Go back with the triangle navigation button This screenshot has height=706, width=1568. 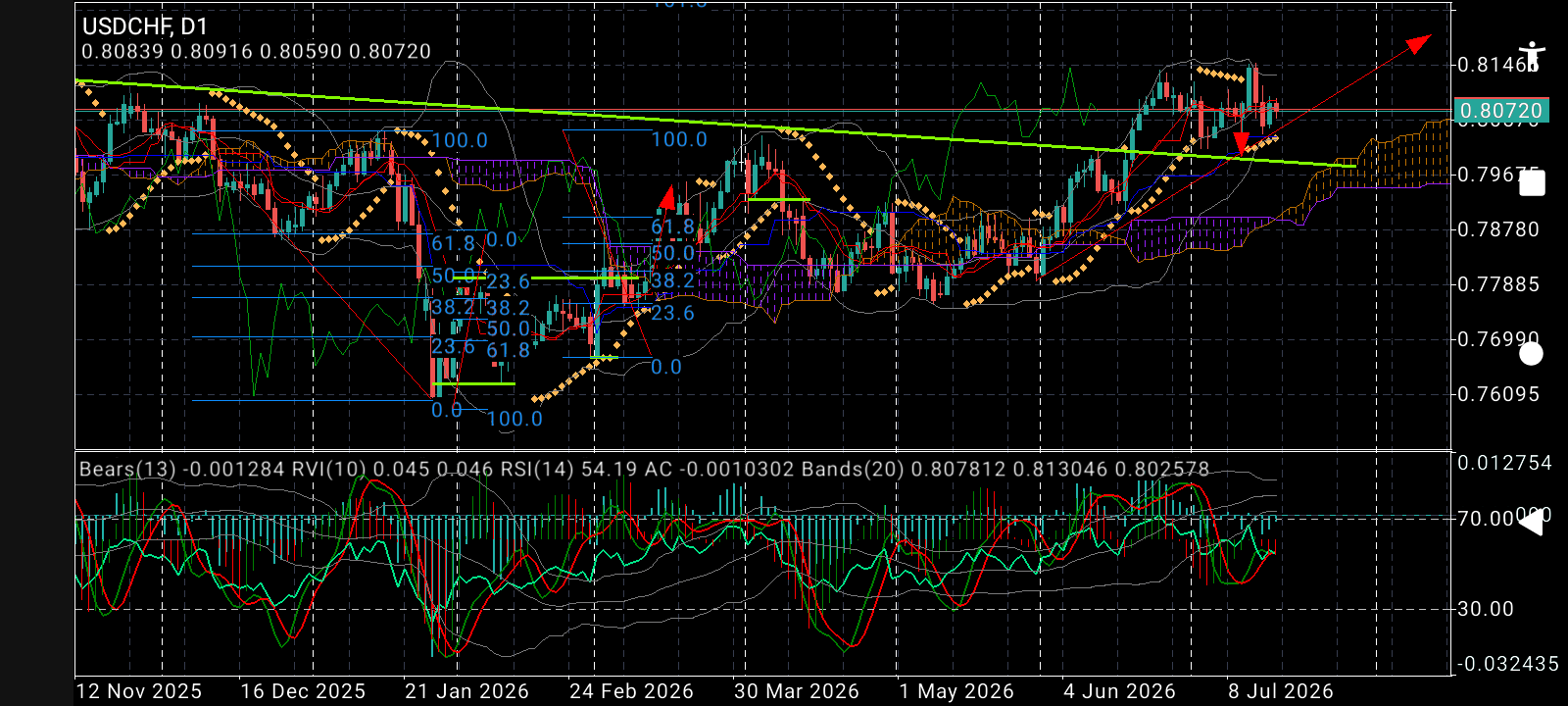tap(1531, 523)
